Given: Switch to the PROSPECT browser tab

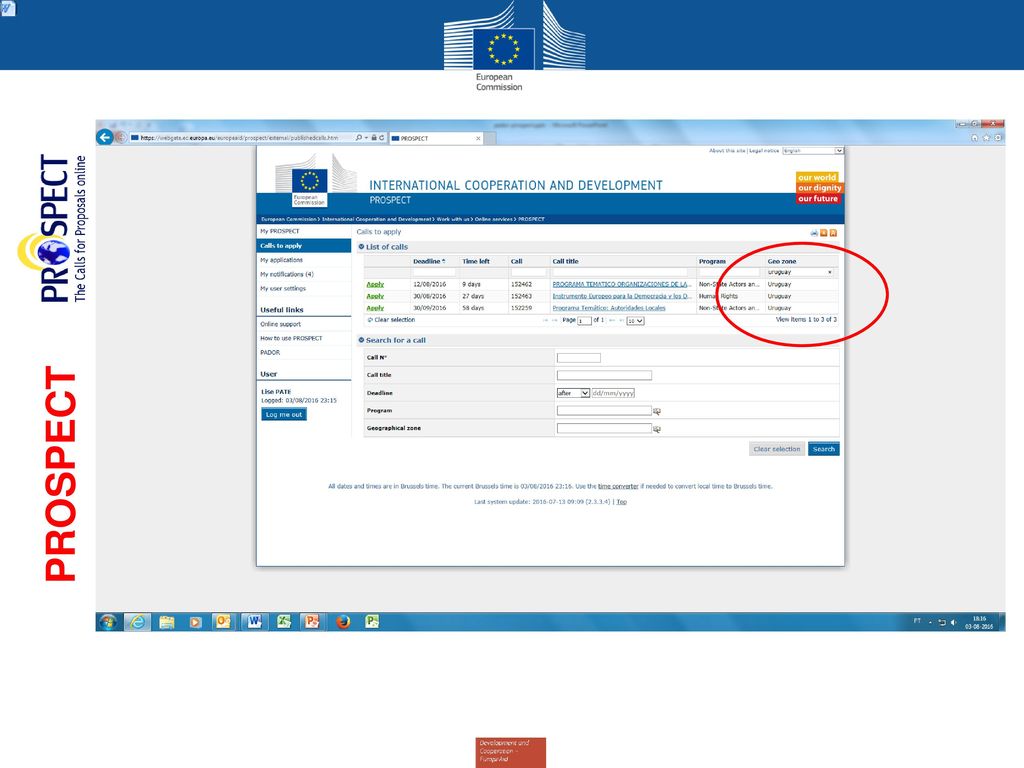Looking at the screenshot, I should [x=436, y=138].
